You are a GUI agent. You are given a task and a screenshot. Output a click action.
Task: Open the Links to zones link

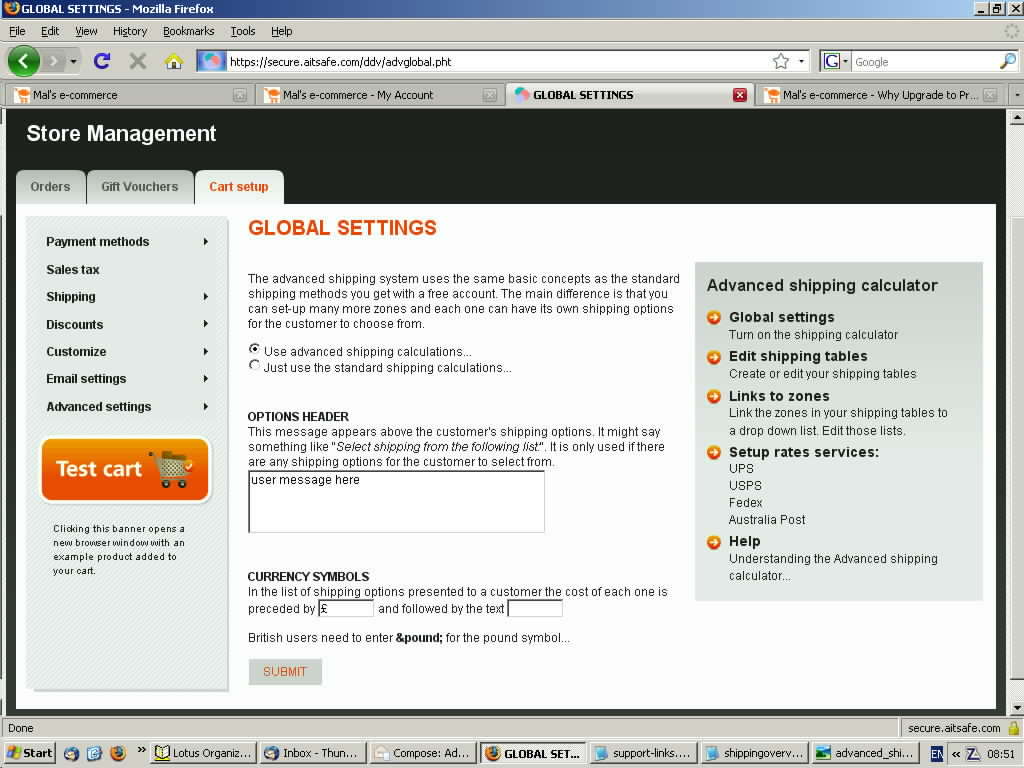779,396
